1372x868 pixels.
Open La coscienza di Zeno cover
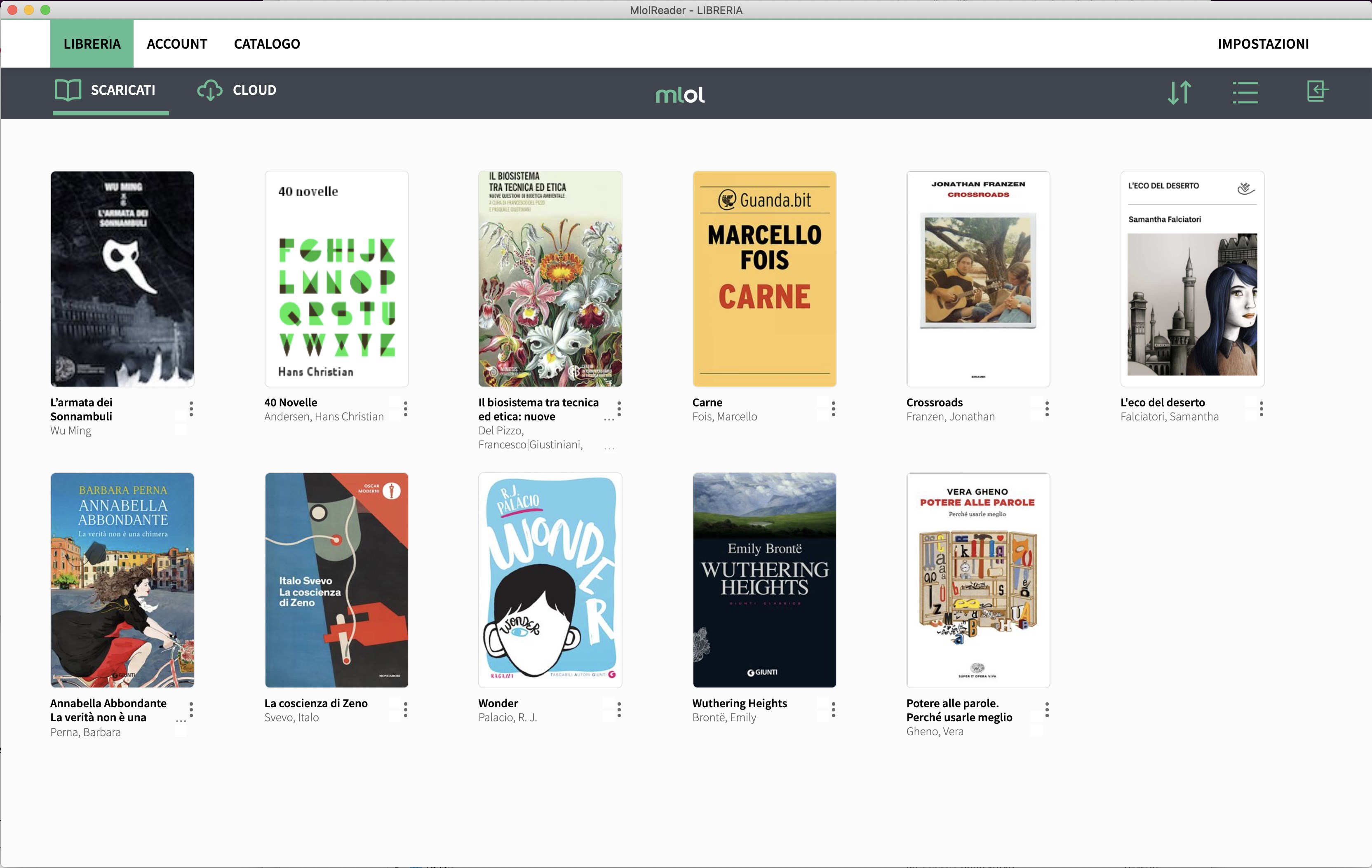click(337, 580)
